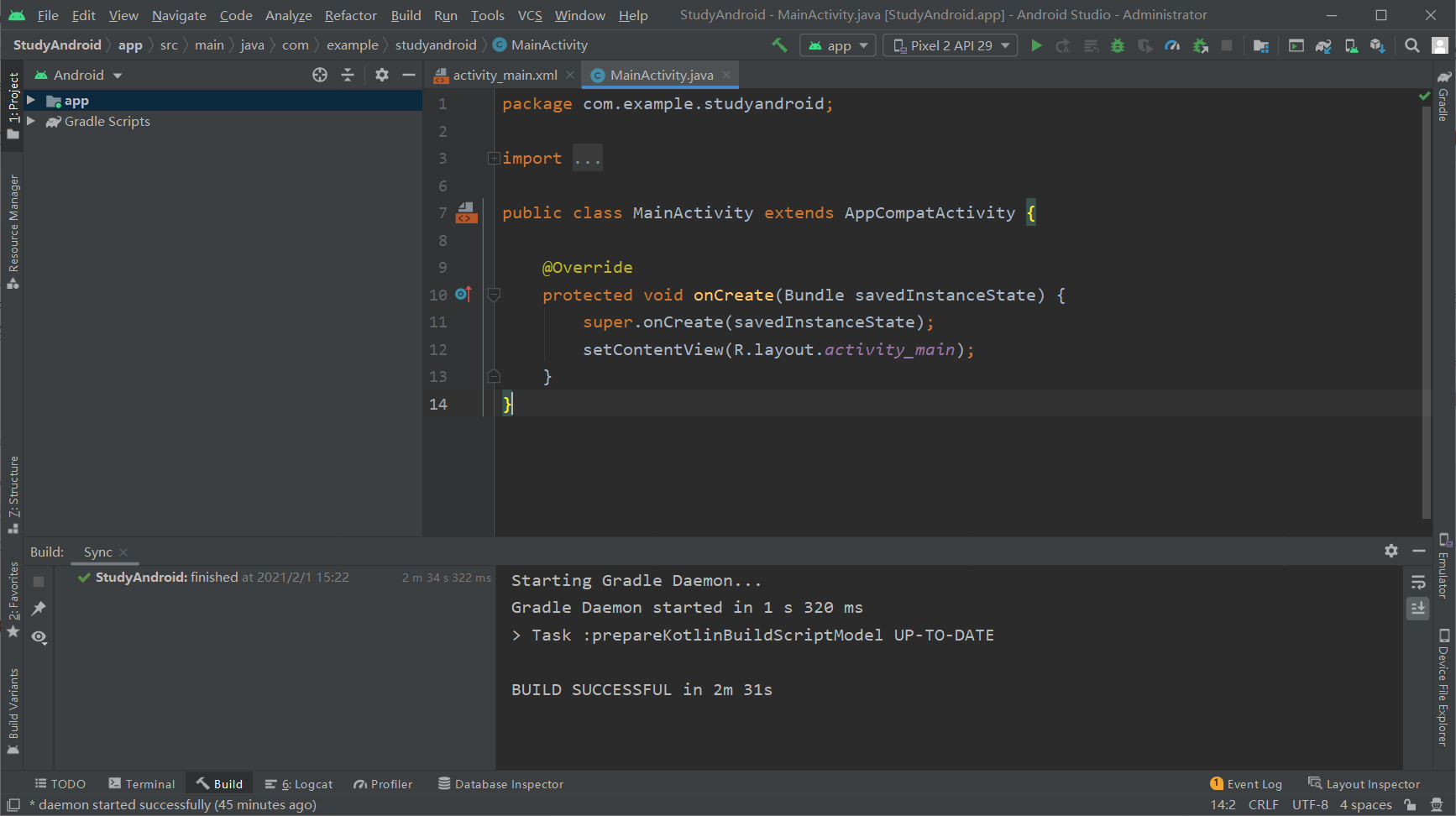This screenshot has width=1456, height=816.
Task: Attach debugger to Android process
Action: pos(1201,45)
